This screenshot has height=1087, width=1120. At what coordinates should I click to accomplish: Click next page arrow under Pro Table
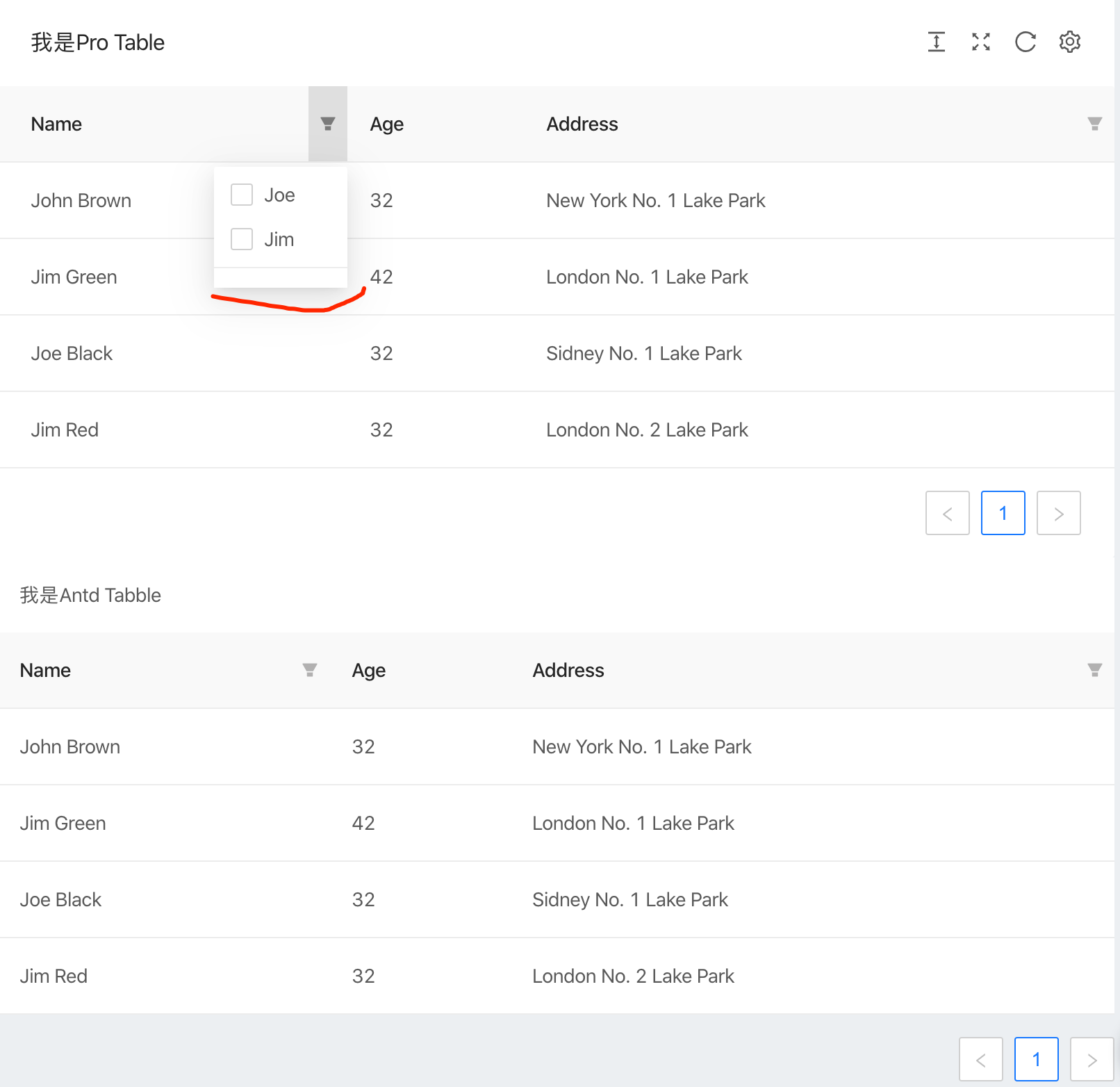point(1058,513)
